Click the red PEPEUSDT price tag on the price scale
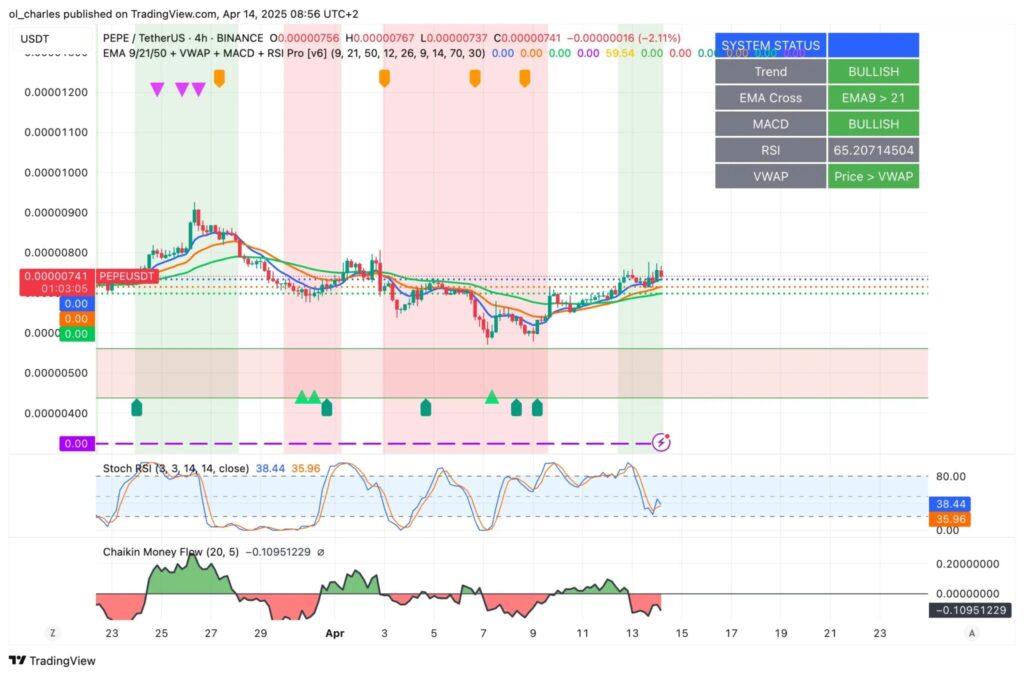Viewport: 1024px width, 676px height. point(128,274)
